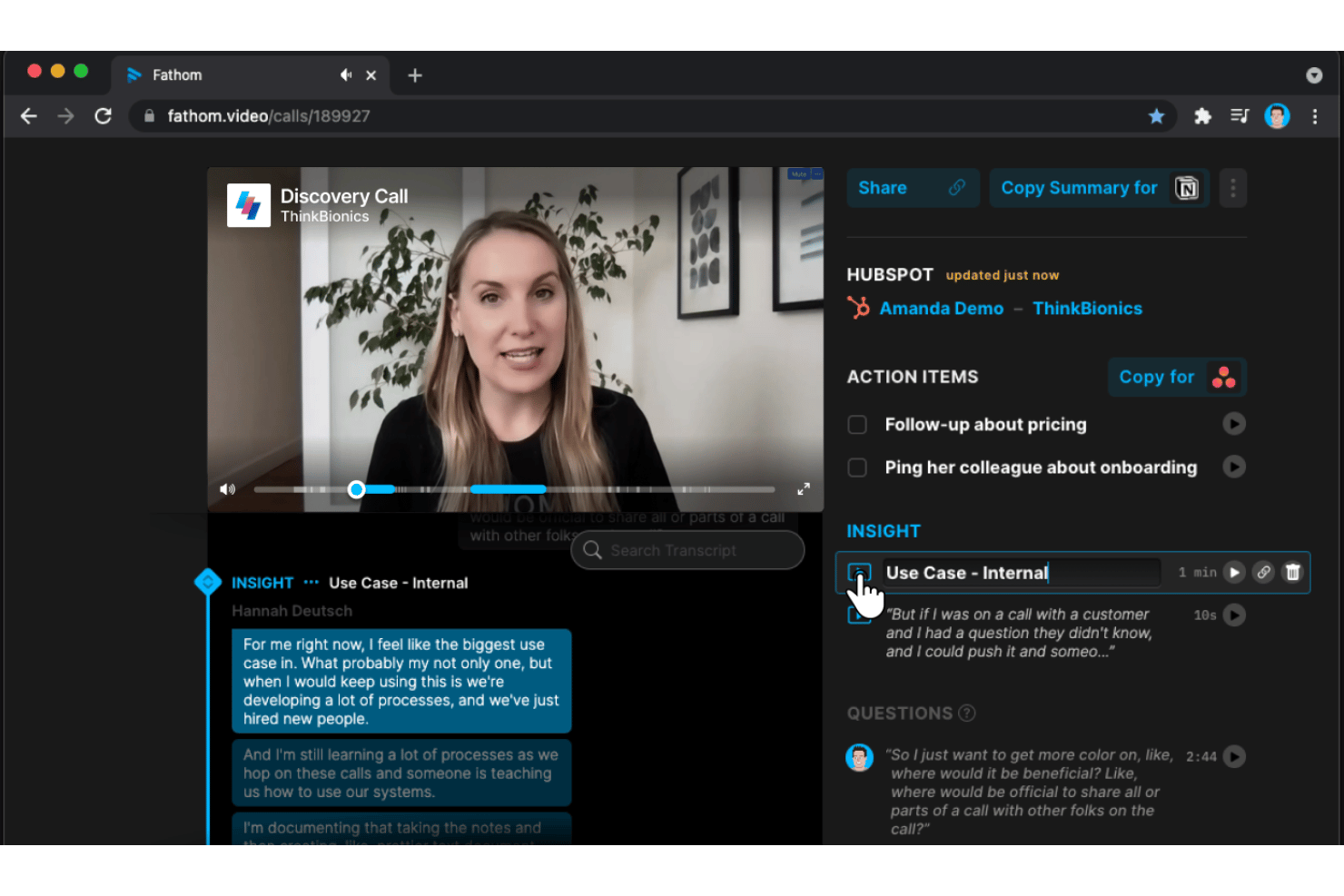Switch to the Fathom tab
This screenshot has height=896, width=1344.
pos(250,75)
